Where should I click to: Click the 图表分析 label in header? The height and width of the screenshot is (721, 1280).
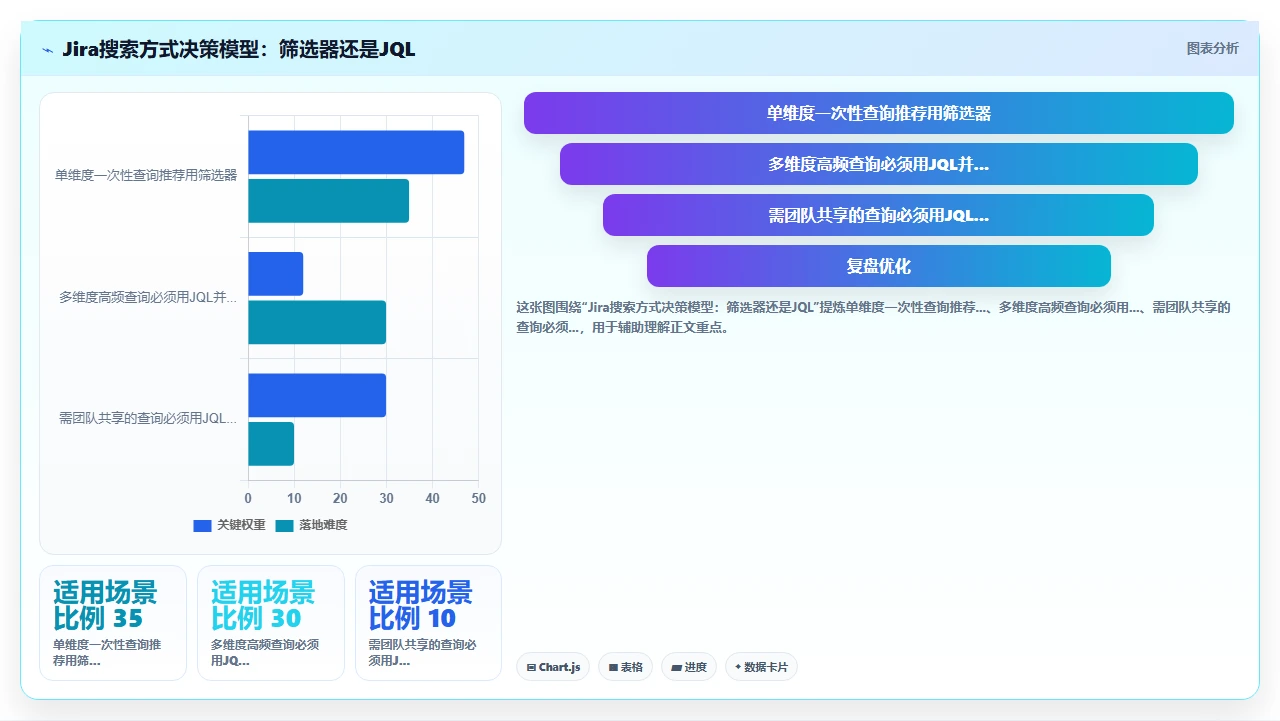point(1212,48)
